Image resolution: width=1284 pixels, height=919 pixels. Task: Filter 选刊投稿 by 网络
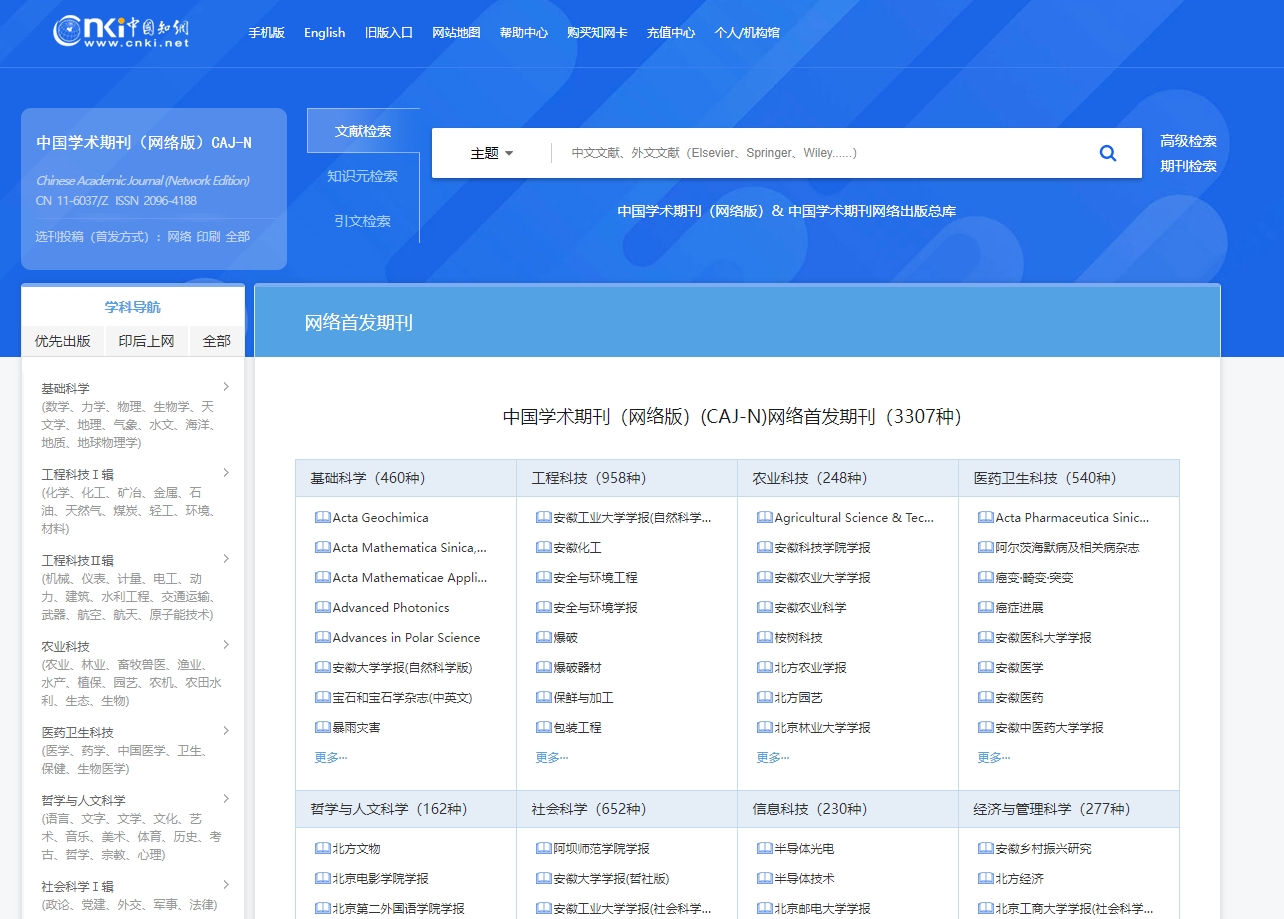[179, 237]
